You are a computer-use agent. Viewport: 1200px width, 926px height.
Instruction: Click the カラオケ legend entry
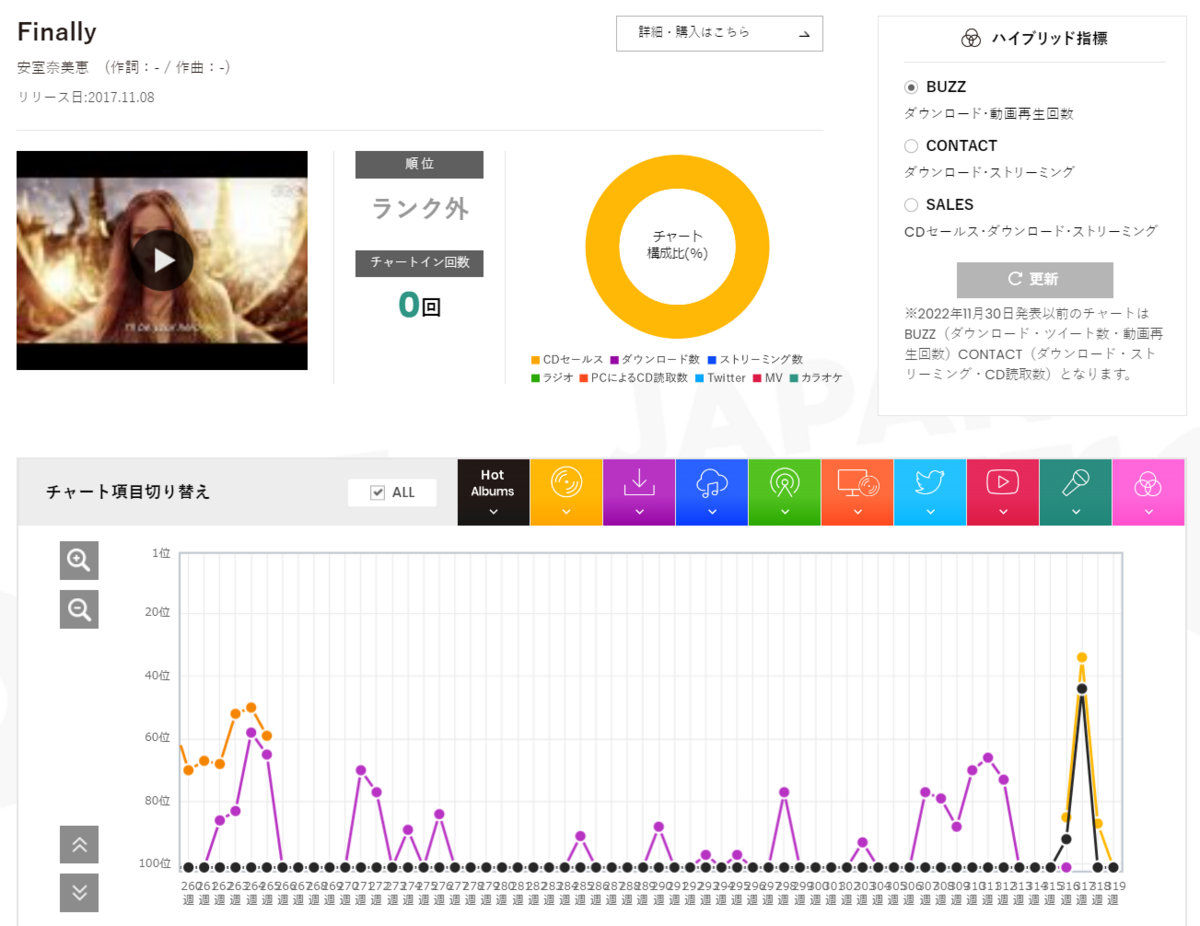click(816, 378)
